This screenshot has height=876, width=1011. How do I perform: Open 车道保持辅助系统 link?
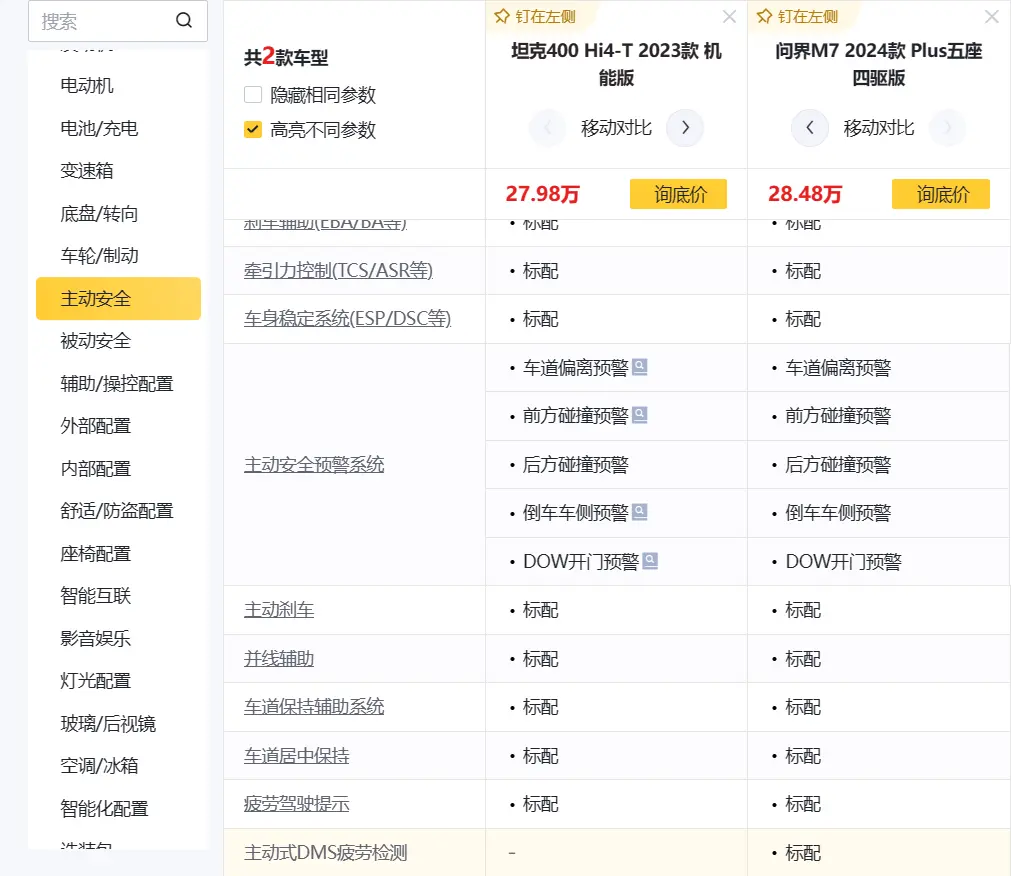click(x=314, y=706)
